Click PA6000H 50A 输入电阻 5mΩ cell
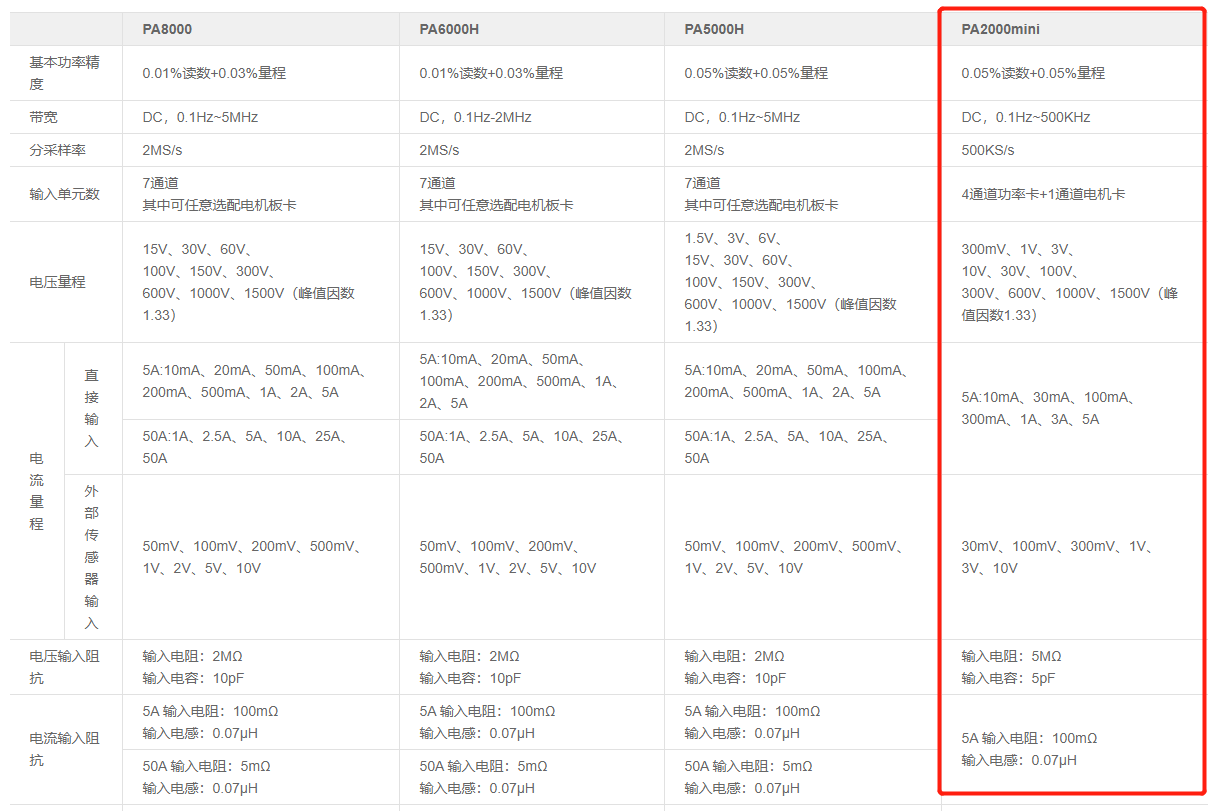The width and height of the screenshot is (1227, 811). click(x=483, y=777)
